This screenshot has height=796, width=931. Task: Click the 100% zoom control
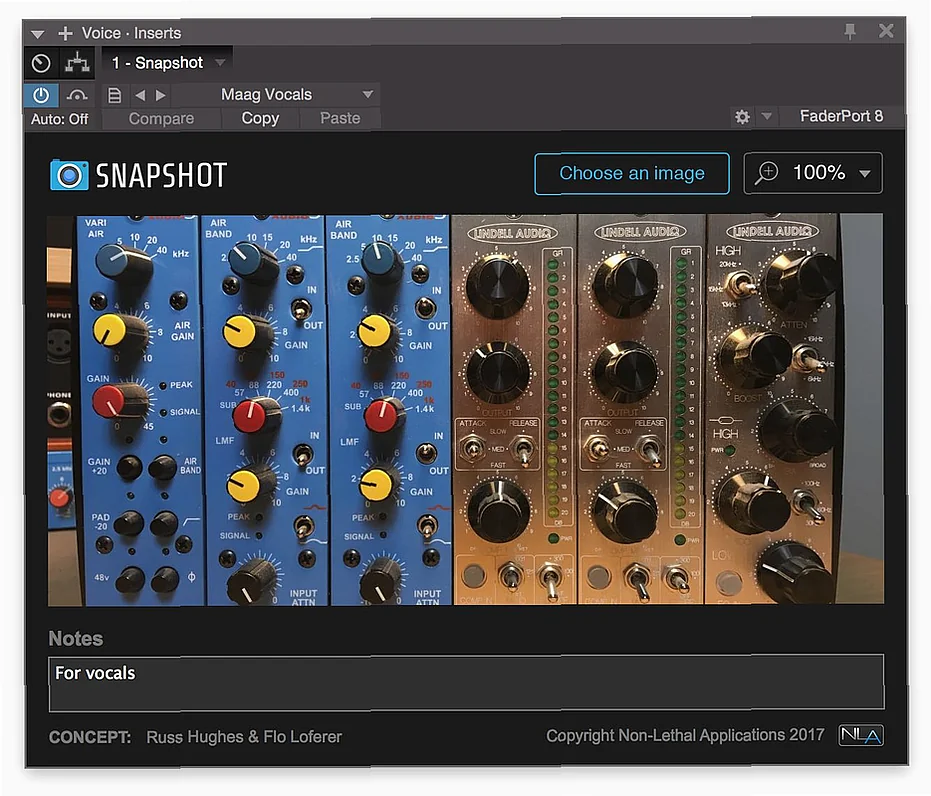pyautogui.click(x=812, y=172)
